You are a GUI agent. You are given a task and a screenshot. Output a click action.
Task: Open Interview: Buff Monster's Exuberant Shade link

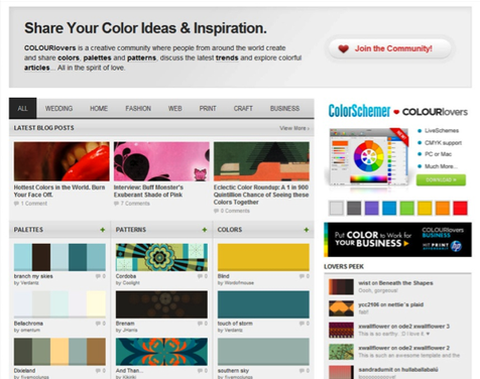(x=148, y=191)
